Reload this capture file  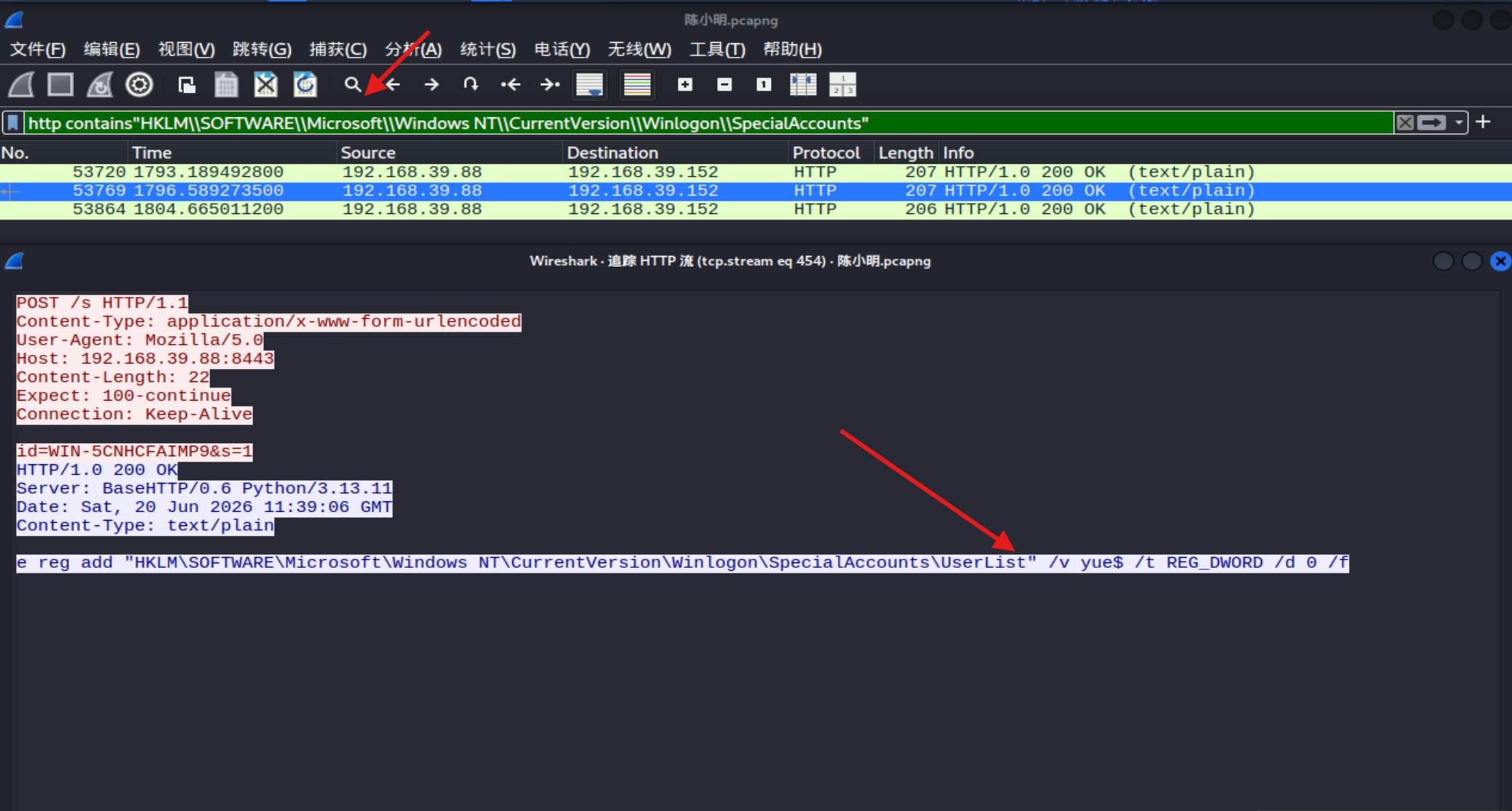(x=305, y=85)
